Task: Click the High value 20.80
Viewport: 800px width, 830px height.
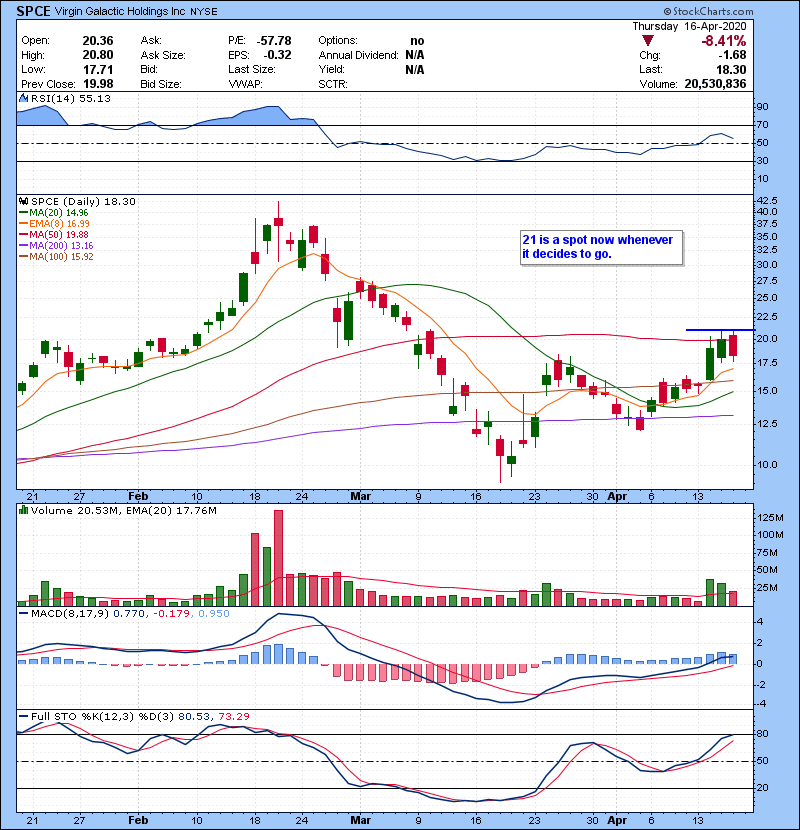Action: (x=98, y=55)
